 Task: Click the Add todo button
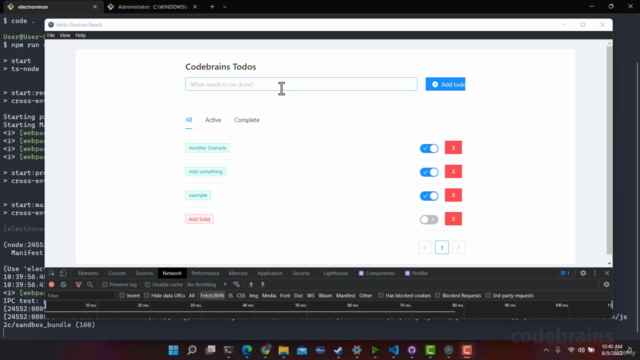pyautogui.click(x=445, y=84)
